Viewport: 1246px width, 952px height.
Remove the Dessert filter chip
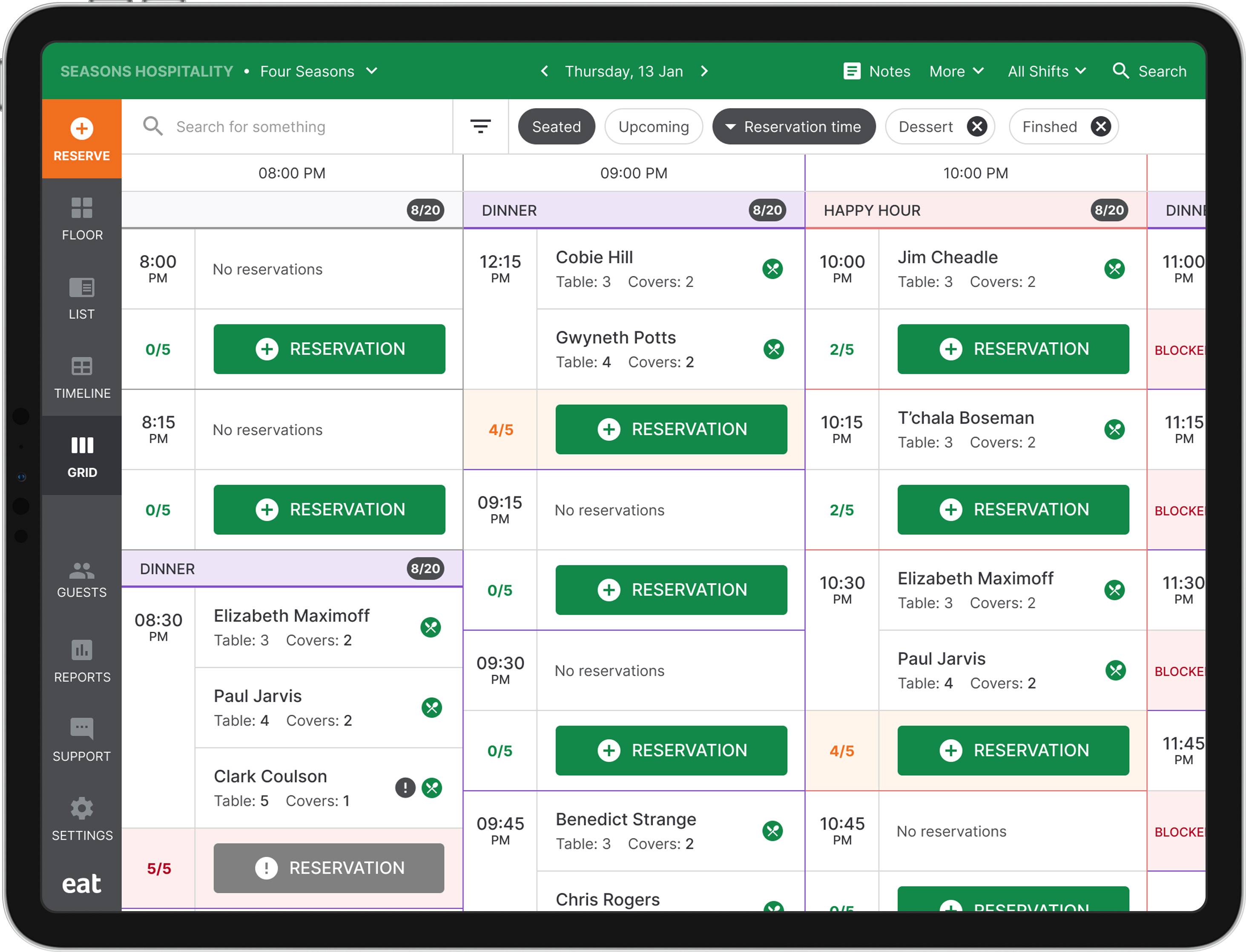976,126
